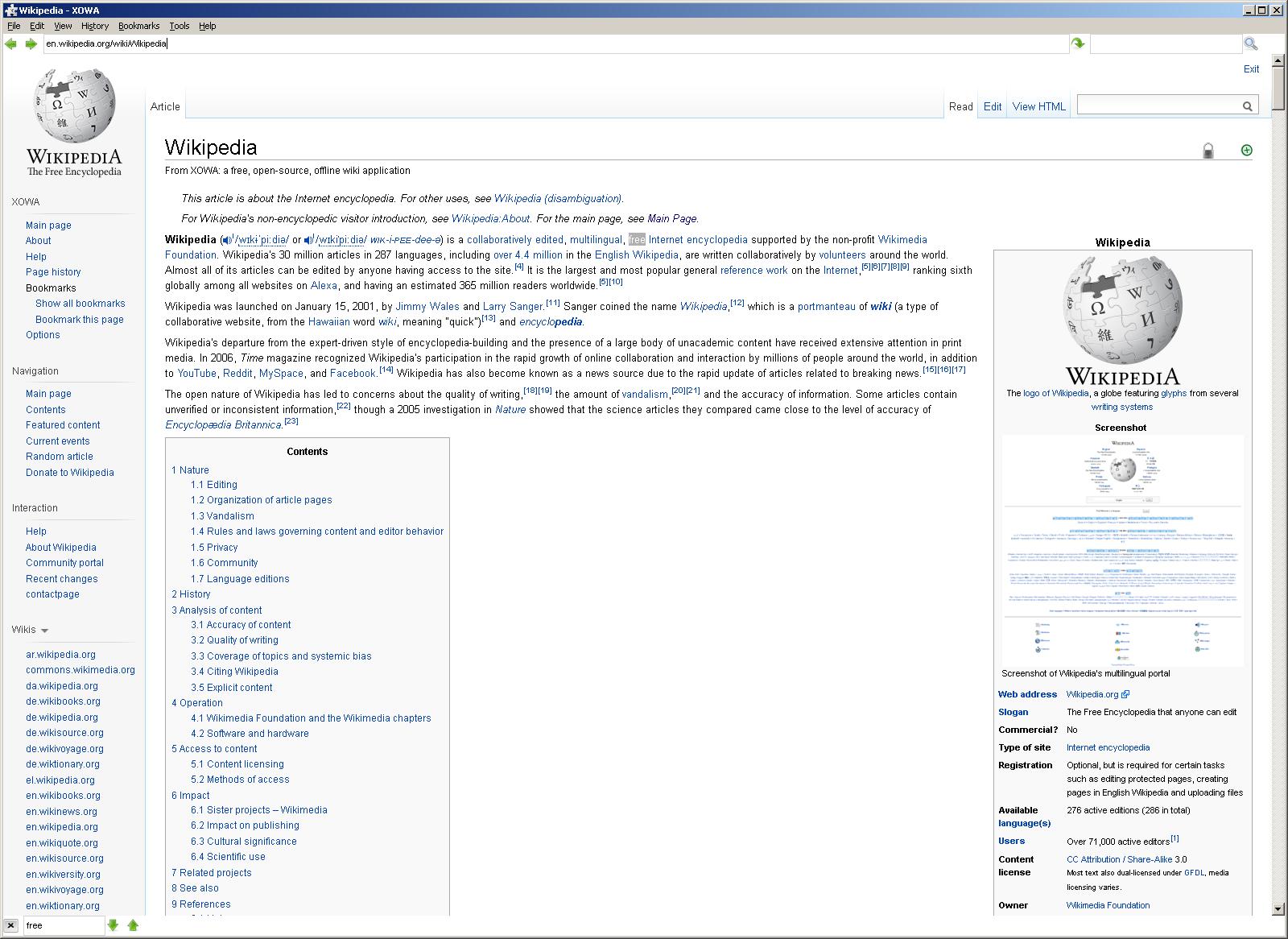The height and width of the screenshot is (939, 1288).
Task: Open the Tools menu
Action: tap(180, 26)
